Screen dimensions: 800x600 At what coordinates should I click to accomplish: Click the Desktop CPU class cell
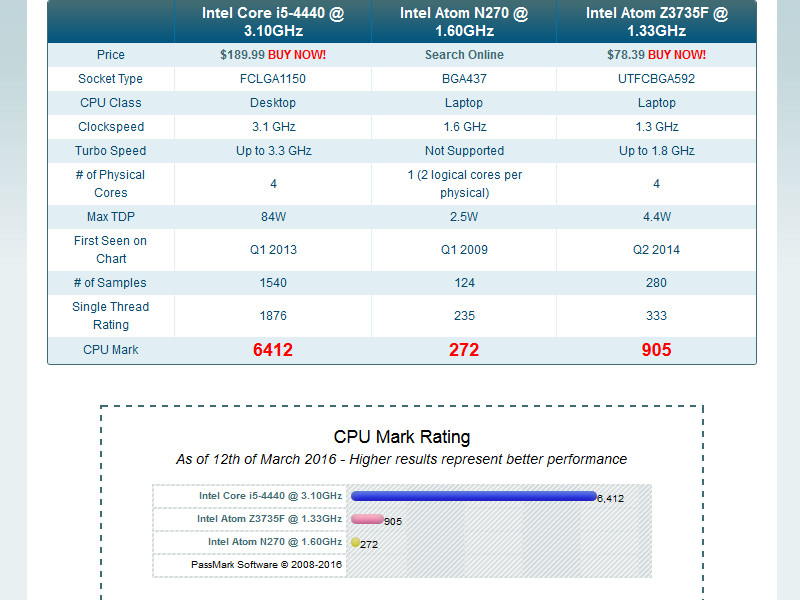click(273, 103)
